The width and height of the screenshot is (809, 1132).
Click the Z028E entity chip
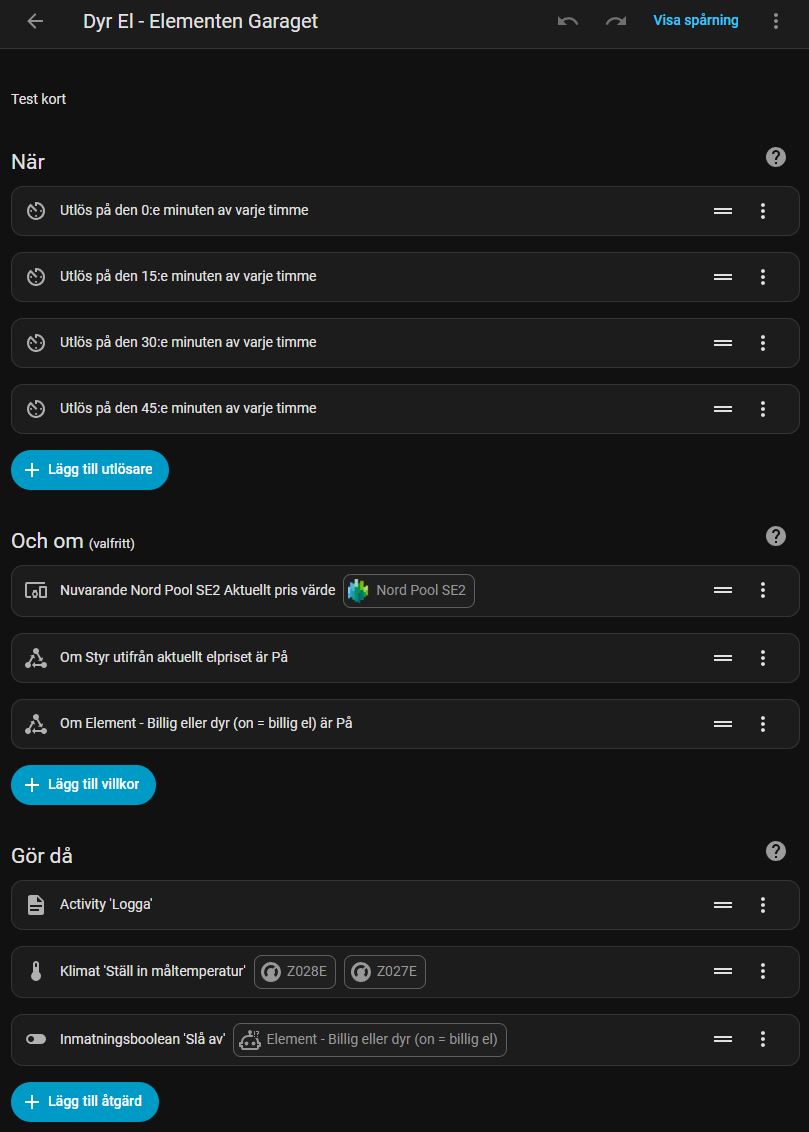(296, 972)
